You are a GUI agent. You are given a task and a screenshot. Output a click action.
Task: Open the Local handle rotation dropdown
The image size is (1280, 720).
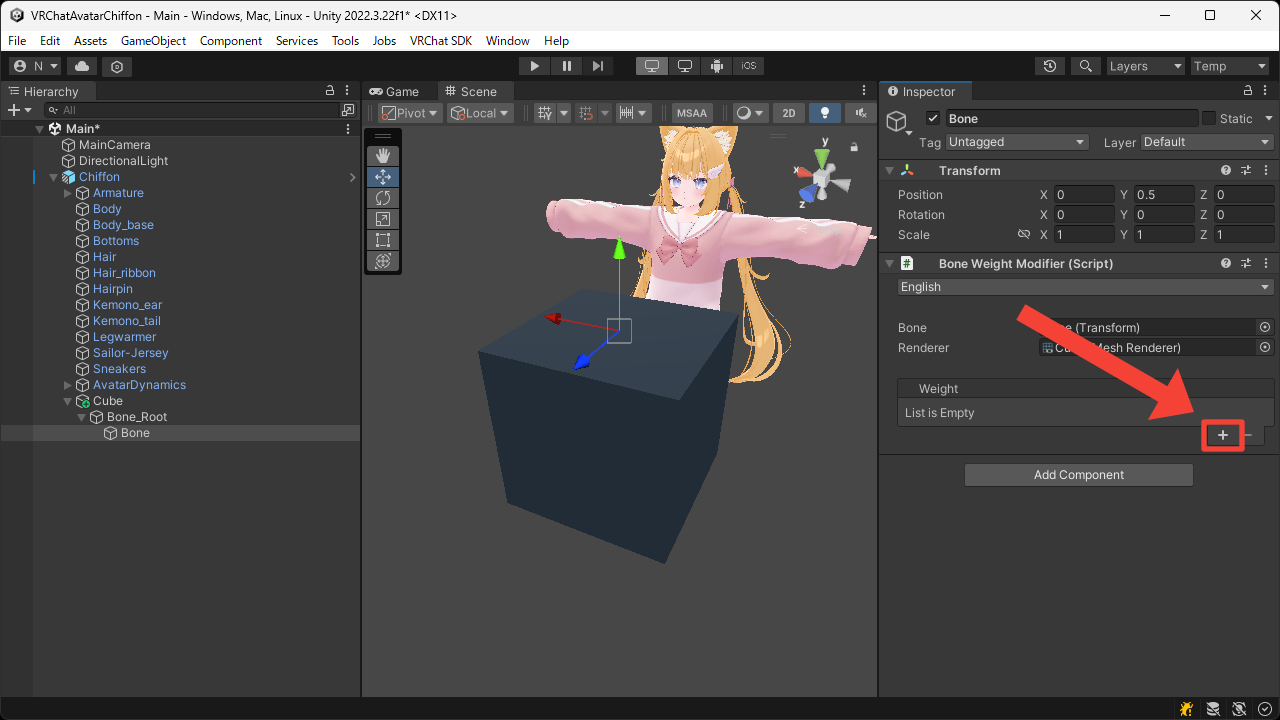[x=480, y=113]
